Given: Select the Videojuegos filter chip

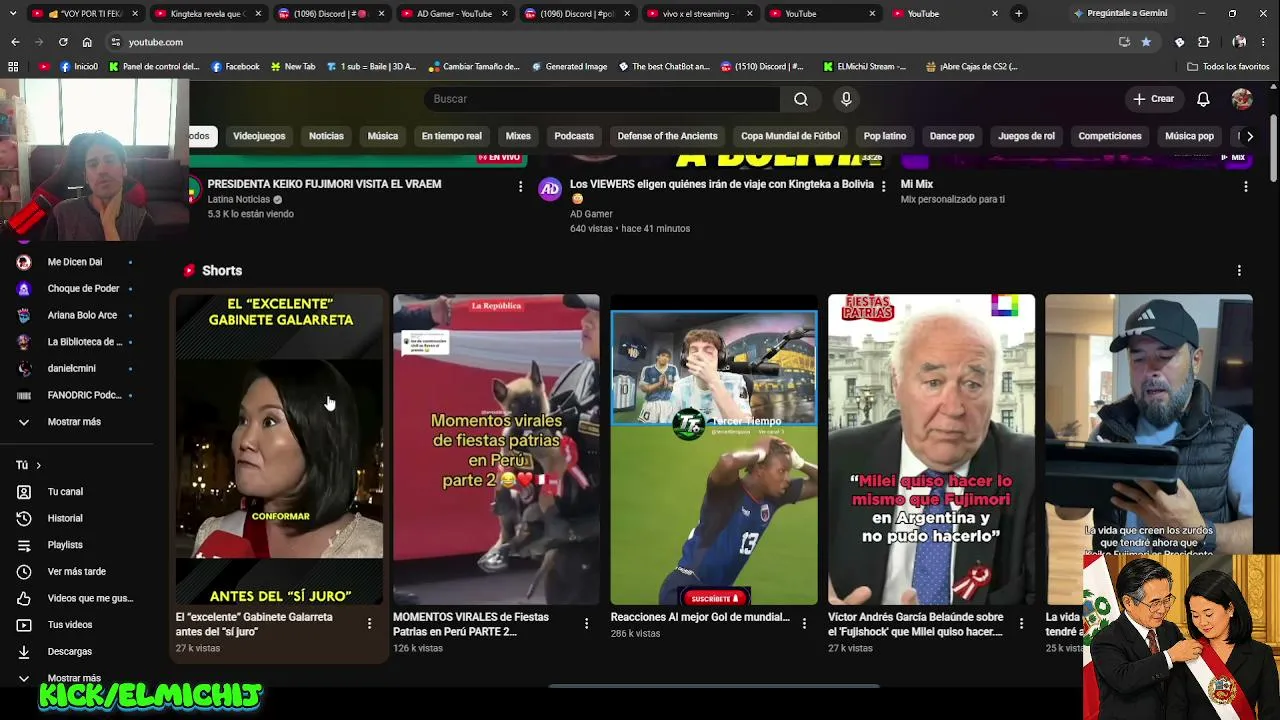Looking at the screenshot, I should [259, 136].
